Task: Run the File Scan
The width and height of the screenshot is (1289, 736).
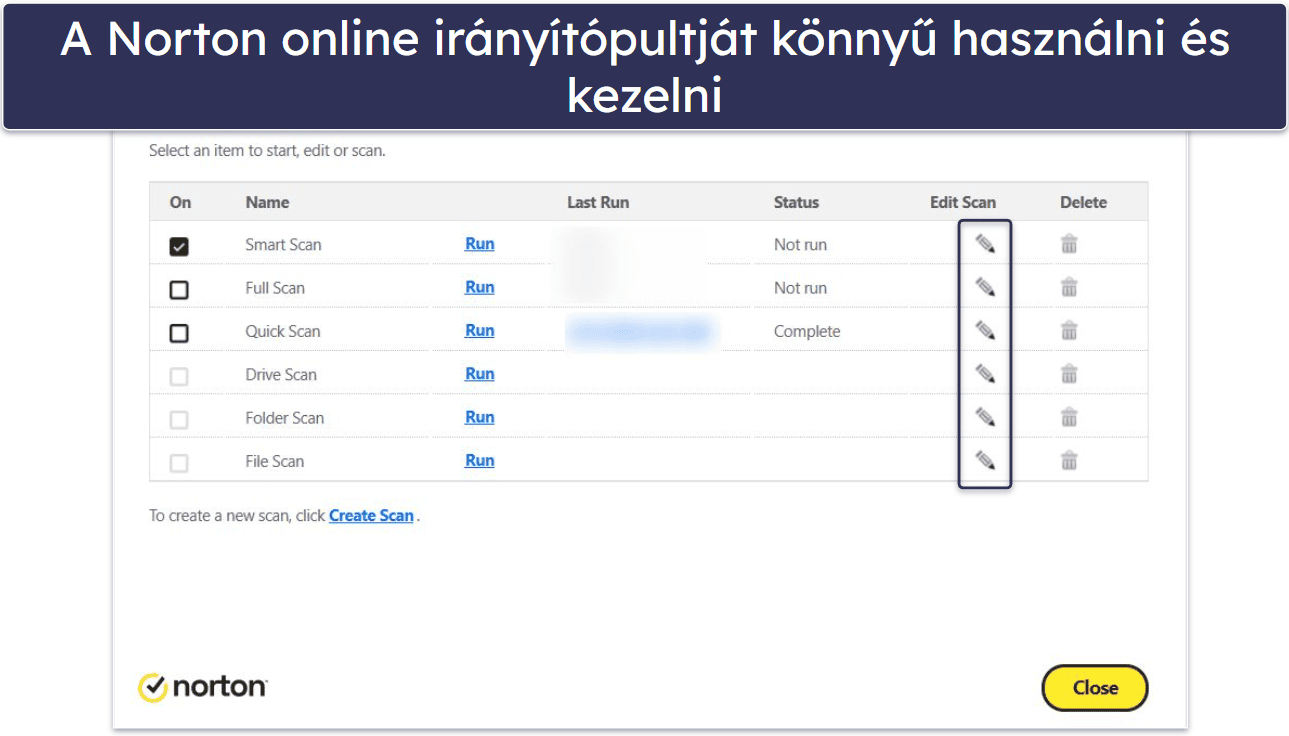Action: click(x=480, y=460)
